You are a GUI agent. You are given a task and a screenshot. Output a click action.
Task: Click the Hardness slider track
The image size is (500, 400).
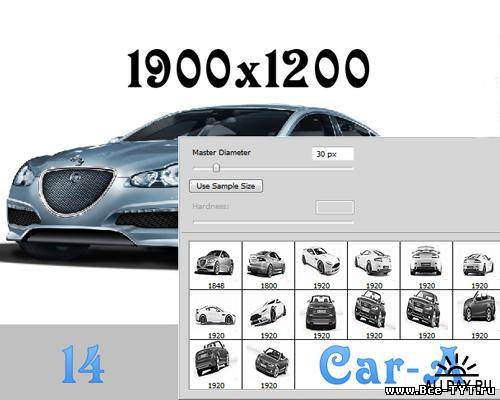[x=273, y=221]
